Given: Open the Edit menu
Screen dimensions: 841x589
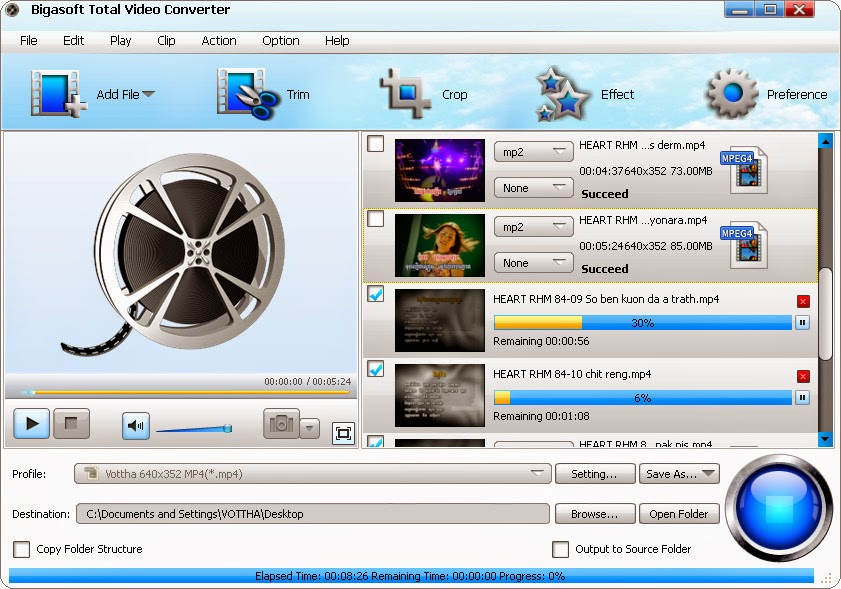Looking at the screenshot, I should pyautogui.click(x=73, y=40).
